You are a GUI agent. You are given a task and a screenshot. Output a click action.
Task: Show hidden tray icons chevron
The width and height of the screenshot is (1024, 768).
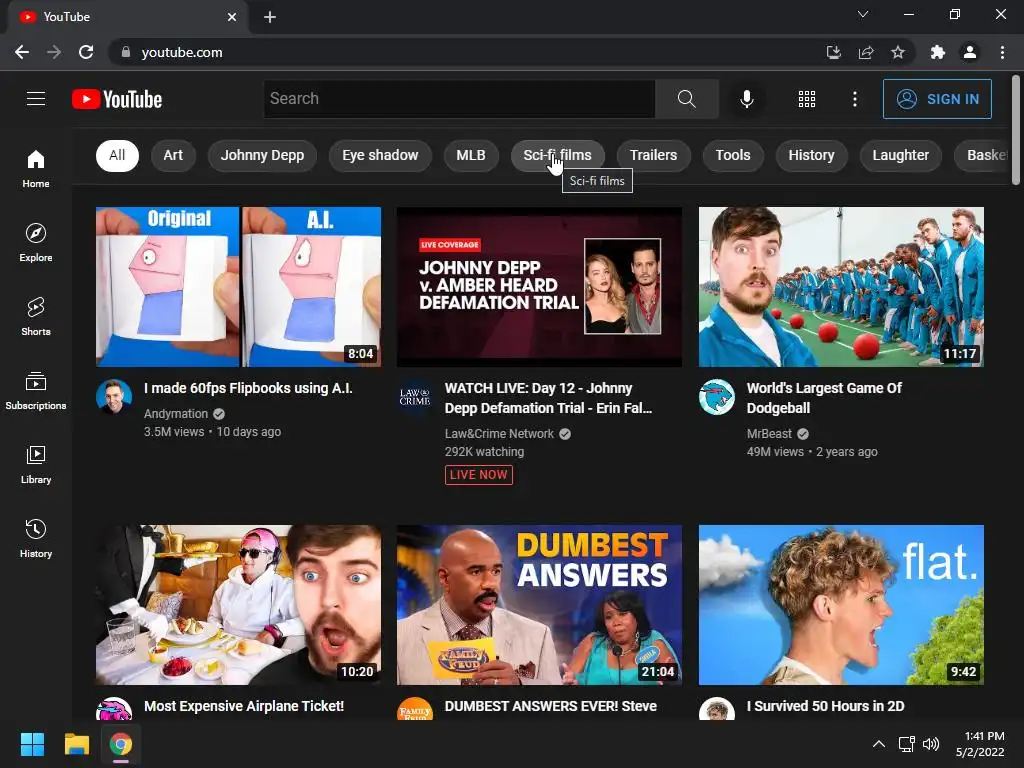pyautogui.click(x=879, y=744)
